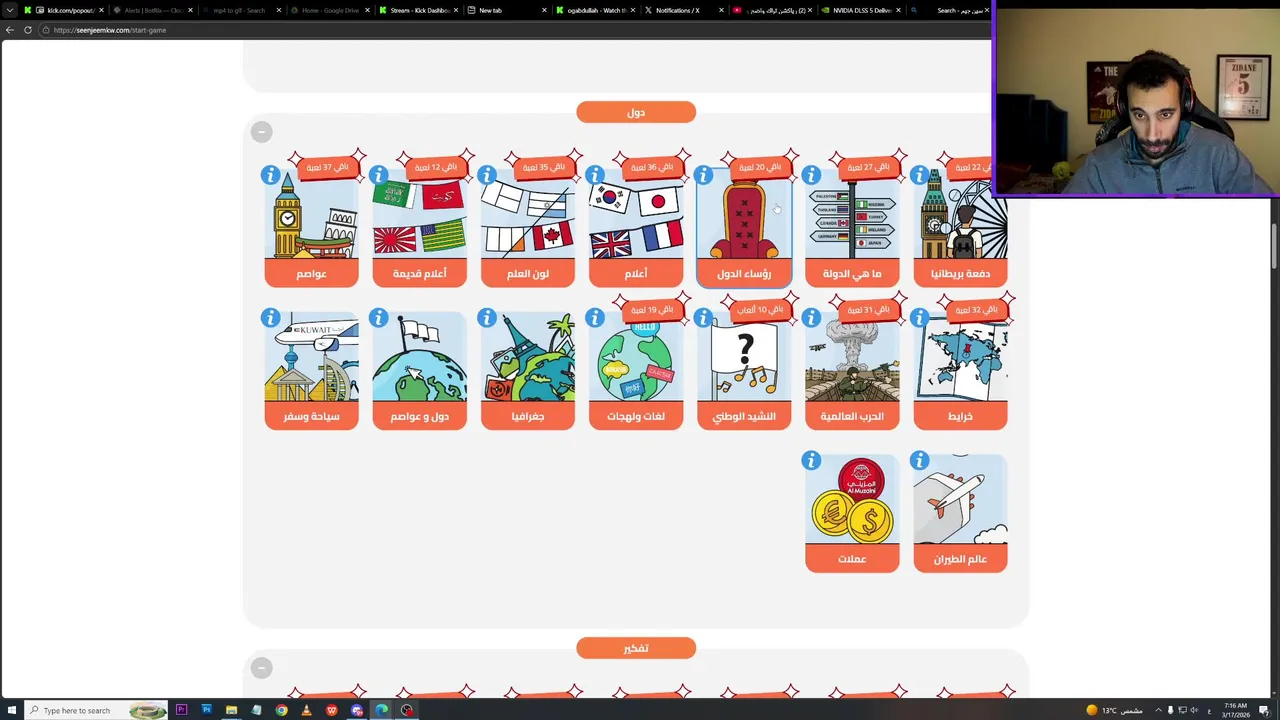This screenshot has width=1280, height=720.
Task: Switch to Stream - Kick Dashboard tab
Action: pyautogui.click(x=418, y=10)
